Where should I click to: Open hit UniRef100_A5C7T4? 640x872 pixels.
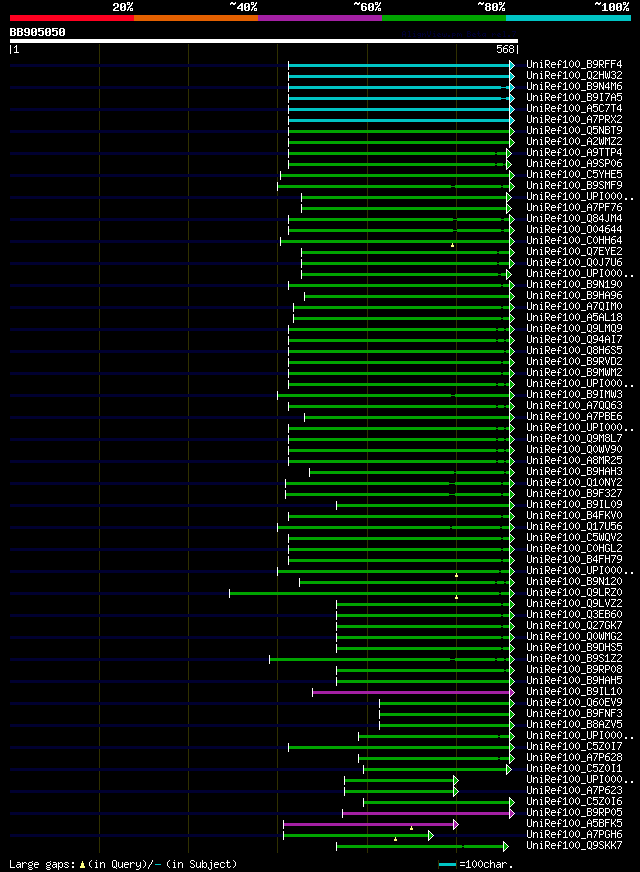pyautogui.click(x=574, y=108)
